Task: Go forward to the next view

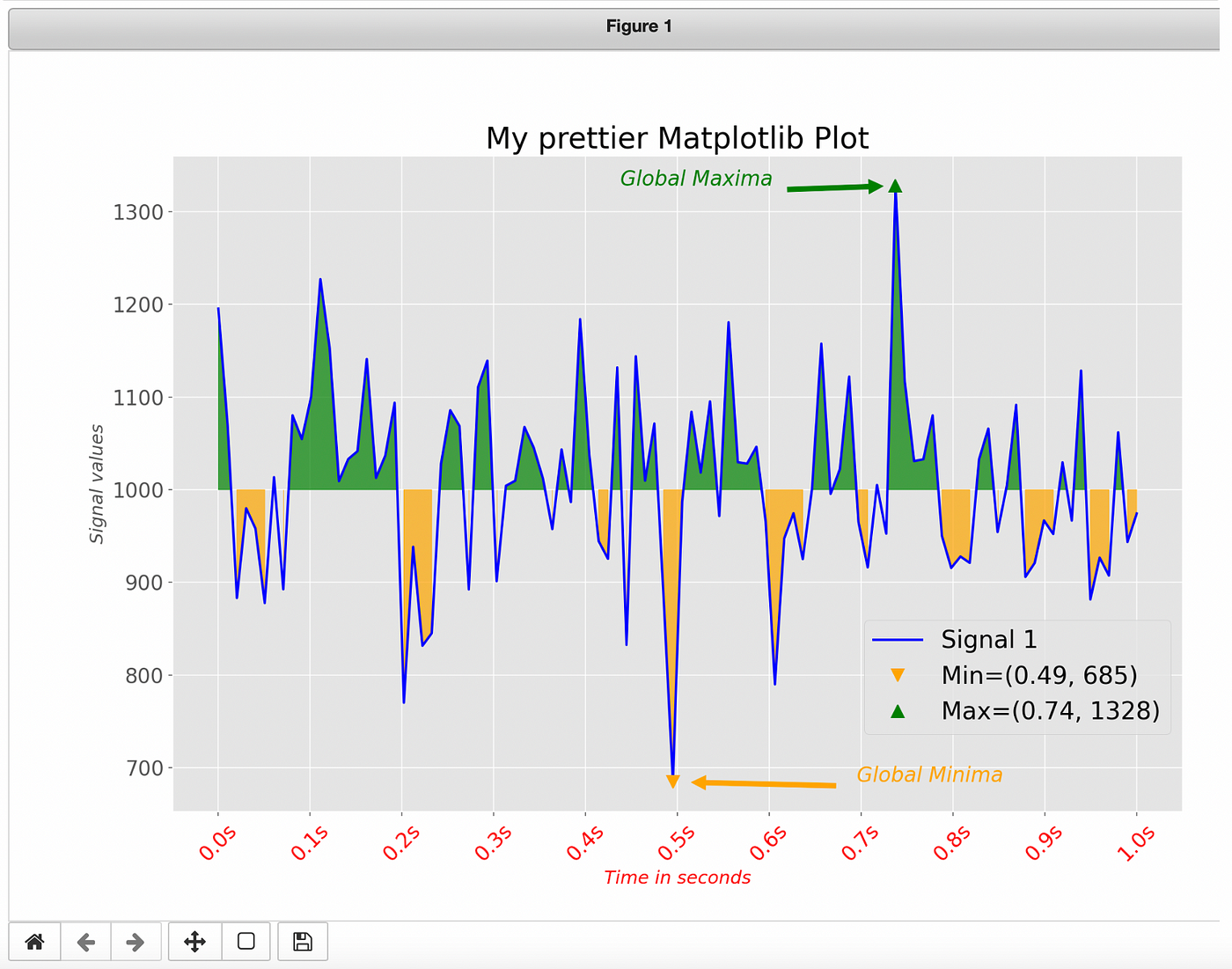Action: (136, 942)
